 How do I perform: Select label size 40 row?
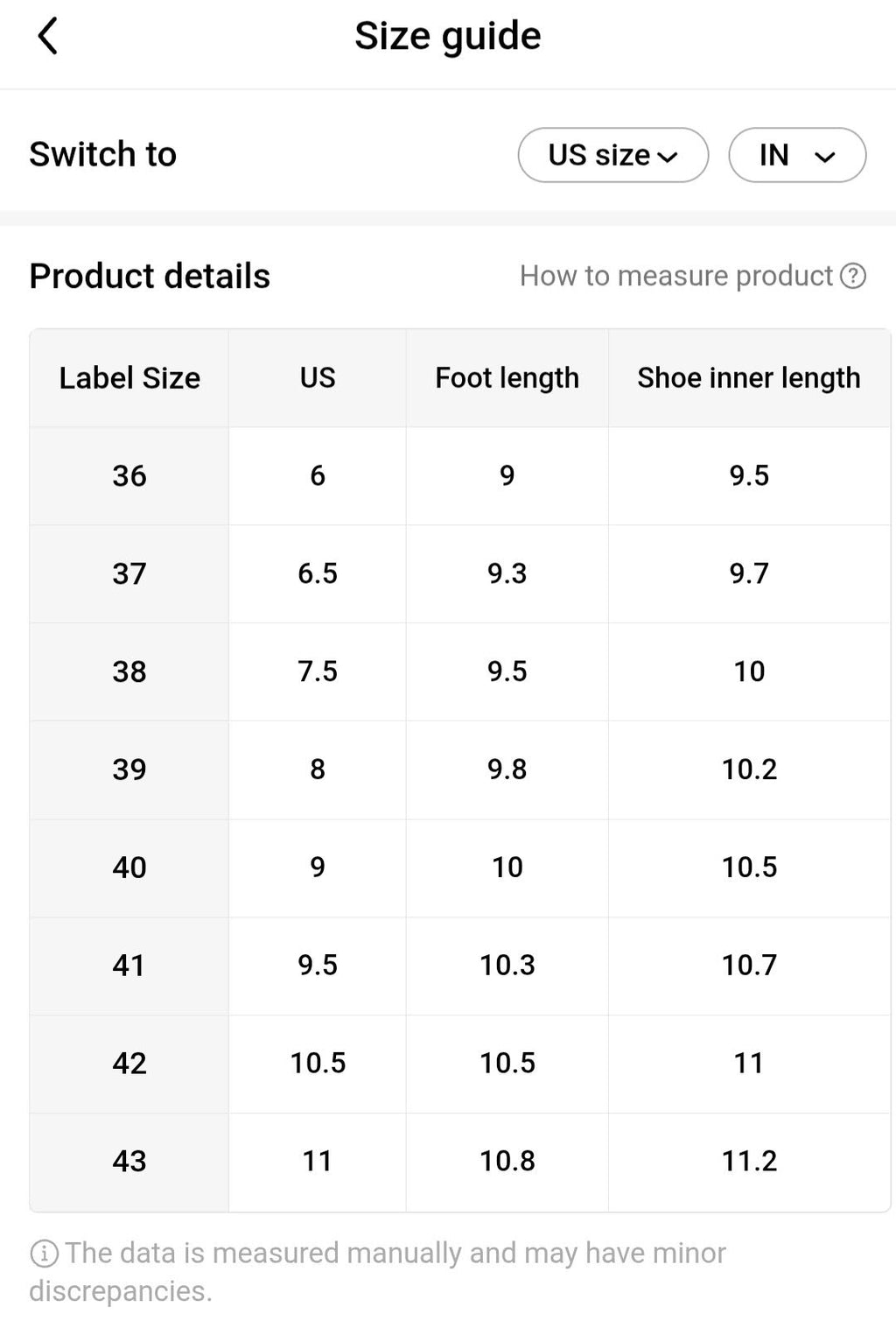[x=129, y=868]
